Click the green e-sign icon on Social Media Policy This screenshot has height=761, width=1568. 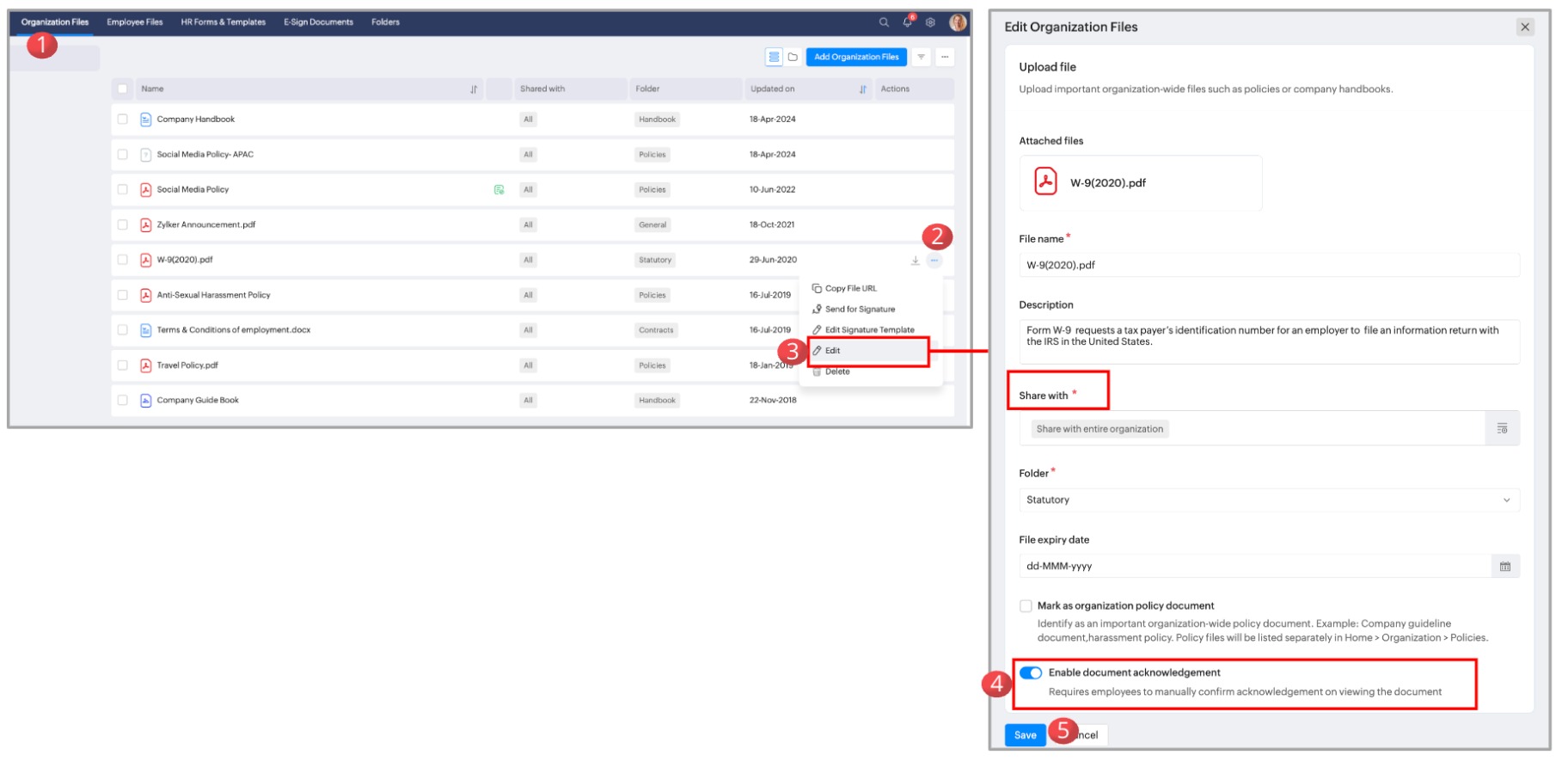point(499,190)
